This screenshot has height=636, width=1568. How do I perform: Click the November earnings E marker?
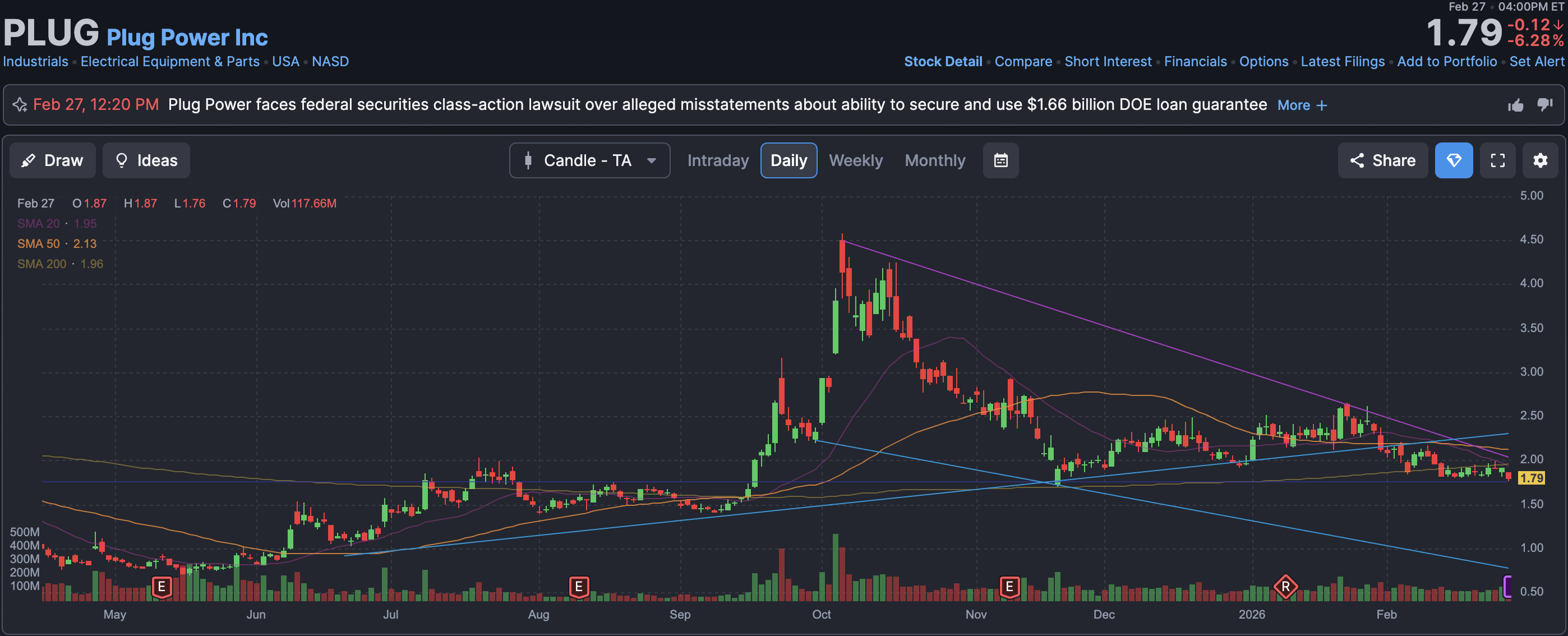1009,587
